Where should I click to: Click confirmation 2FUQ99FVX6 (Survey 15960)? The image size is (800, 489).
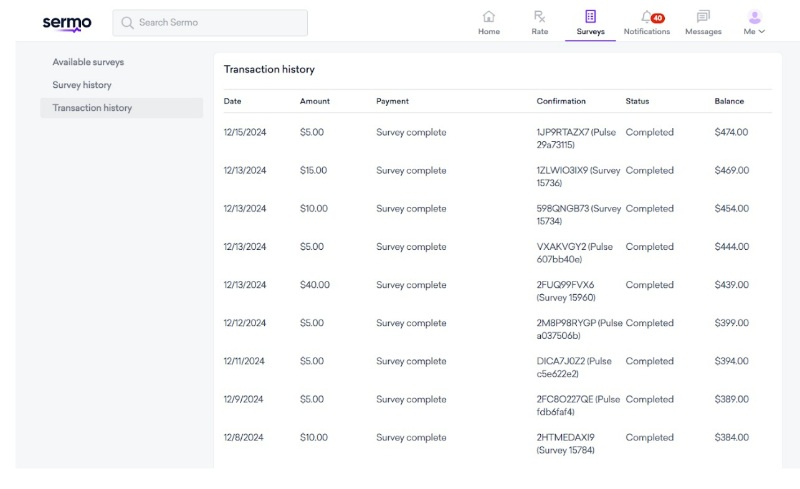[x=566, y=291]
